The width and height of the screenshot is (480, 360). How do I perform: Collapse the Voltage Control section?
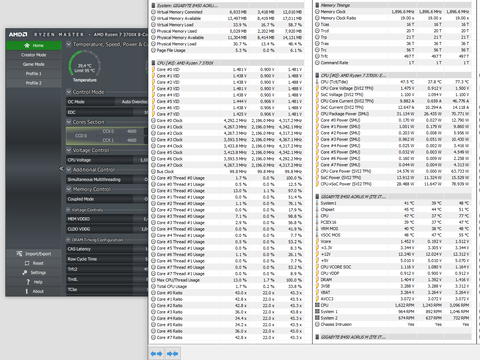(x=69, y=150)
